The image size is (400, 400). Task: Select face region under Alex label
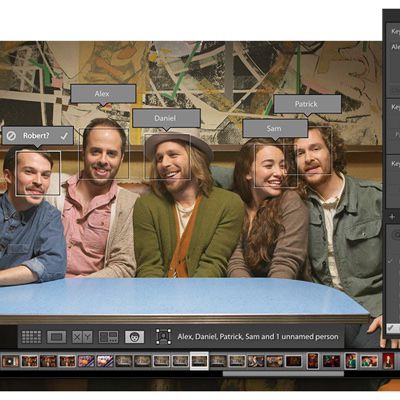click(x=104, y=154)
